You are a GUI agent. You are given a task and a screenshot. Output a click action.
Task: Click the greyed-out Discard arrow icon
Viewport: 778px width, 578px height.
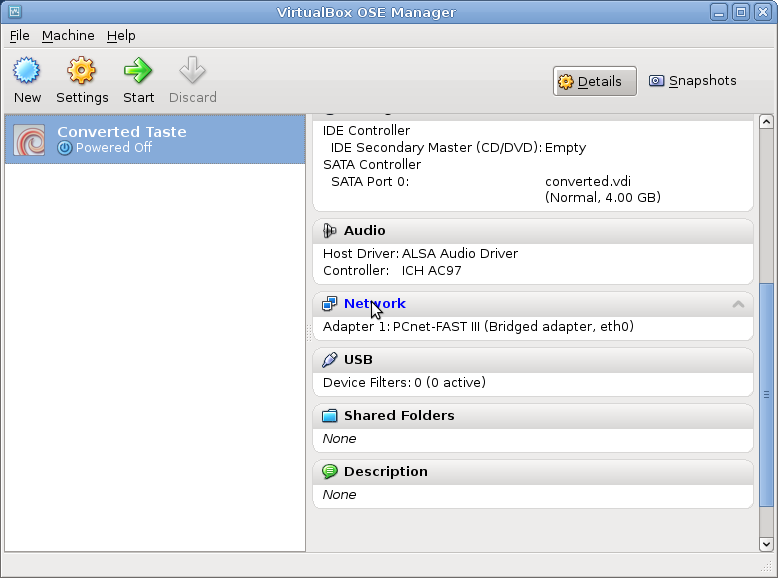pyautogui.click(x=193, y=70)
